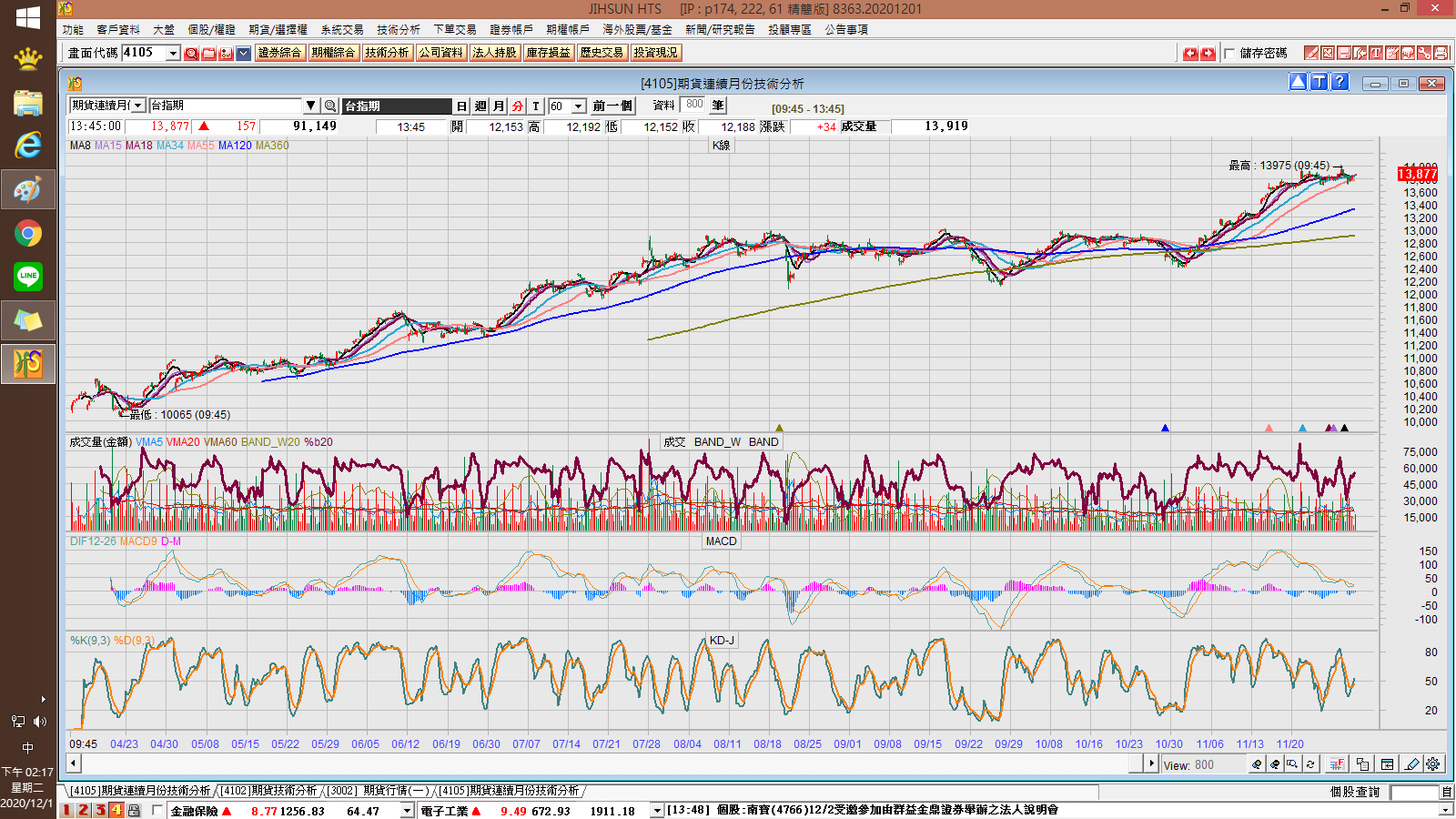
Task: Open the 畫面代碼 4105 dropdown
Action: [x=173, y=53]
